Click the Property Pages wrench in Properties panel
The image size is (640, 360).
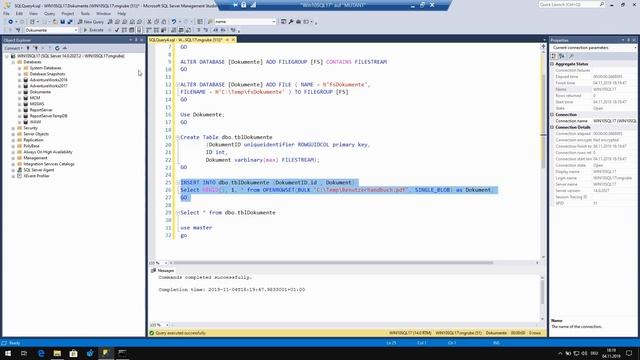(571, 56)
